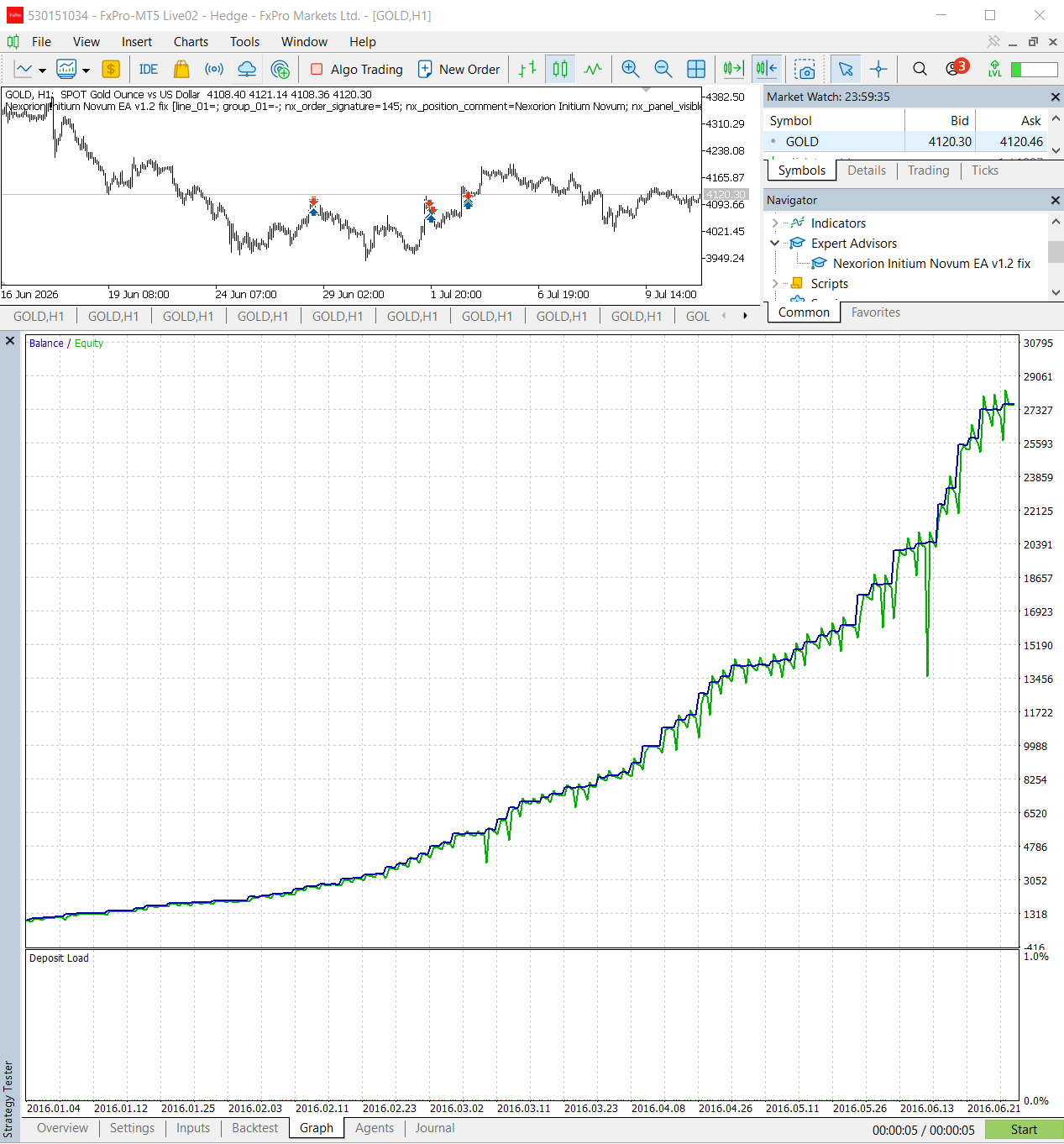Image resolution: width=1064 pixels, height=1144 pixels.
Task: Take a chart screenshot with camera icon
Action: click(x=805, y=70)
